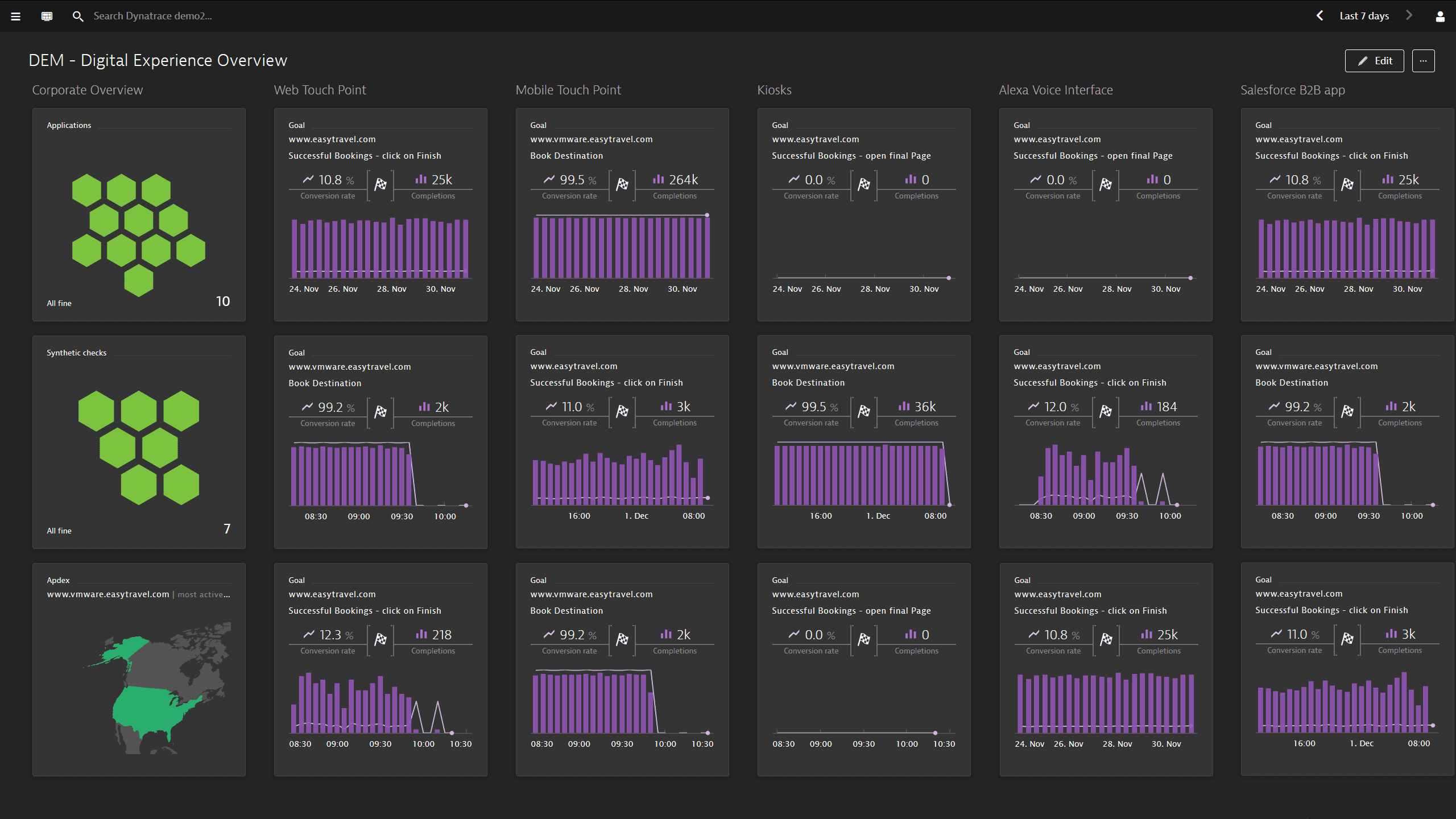Click the goal flag icon in 218 completions tile
Image resolution: width=1456 pixels, height=819 pixels.
[x=380, y=639]
